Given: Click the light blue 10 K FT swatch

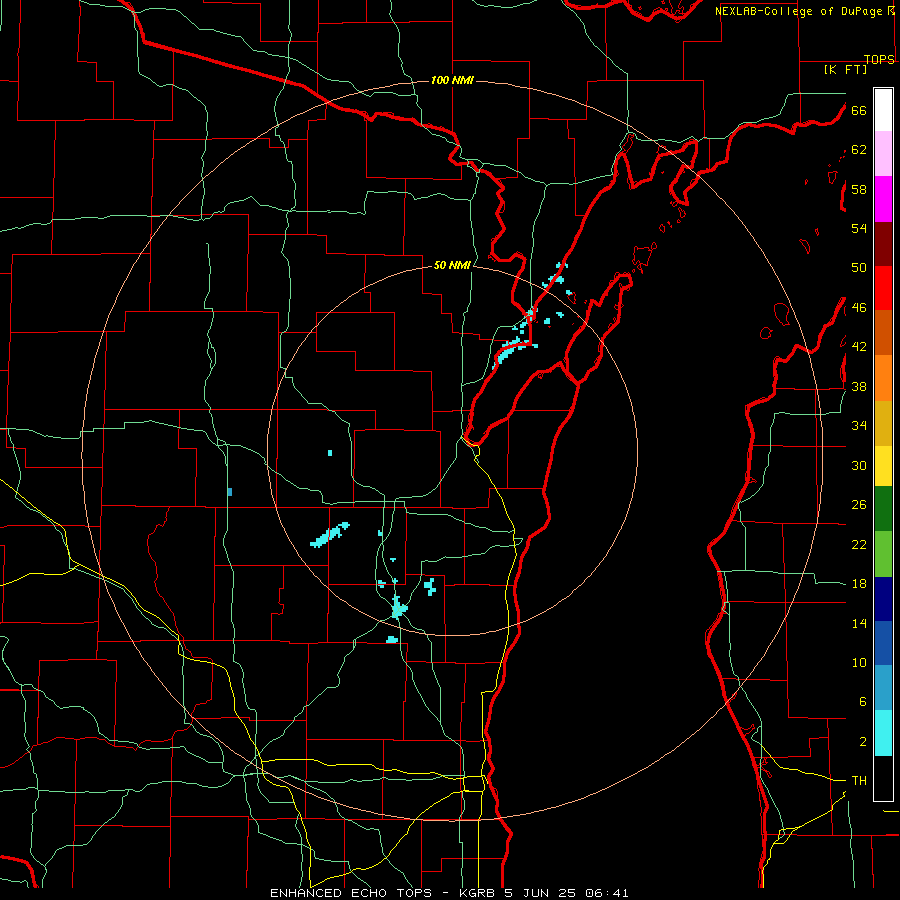Looking at the screenshot, I should pos(883,688).
